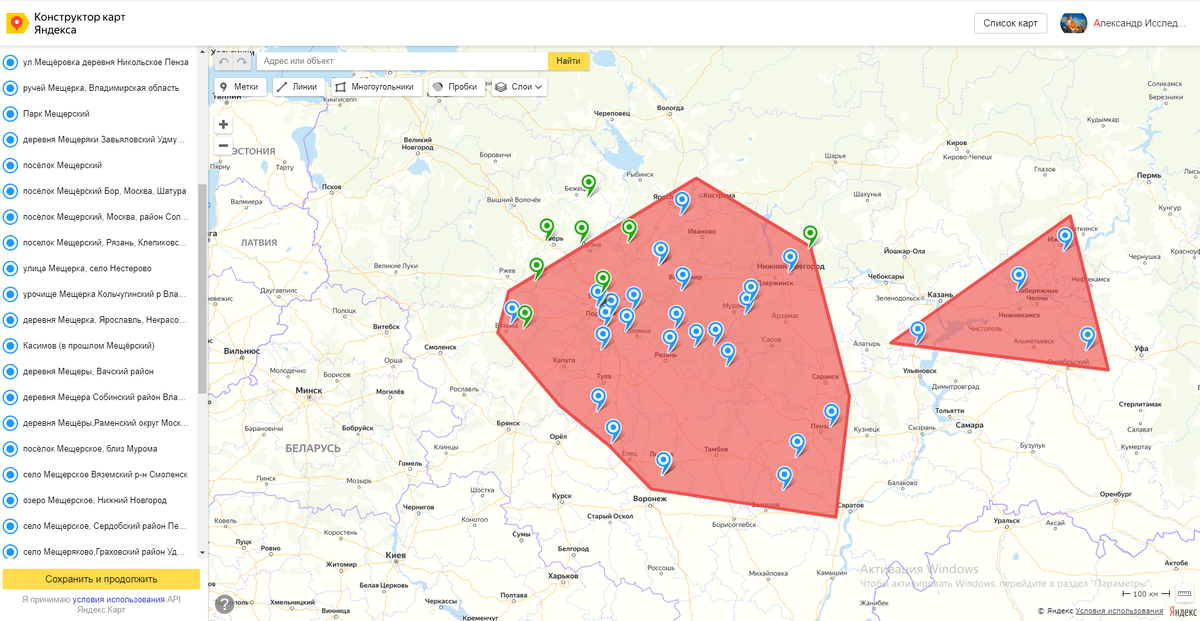
Task: Activate the ruler measurement tool
Action: click(1185, 593)
